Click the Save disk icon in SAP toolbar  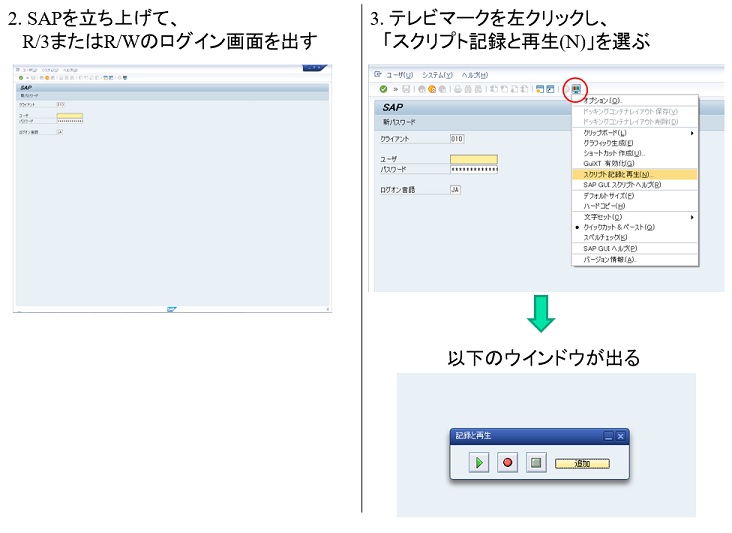click(406, 89)
